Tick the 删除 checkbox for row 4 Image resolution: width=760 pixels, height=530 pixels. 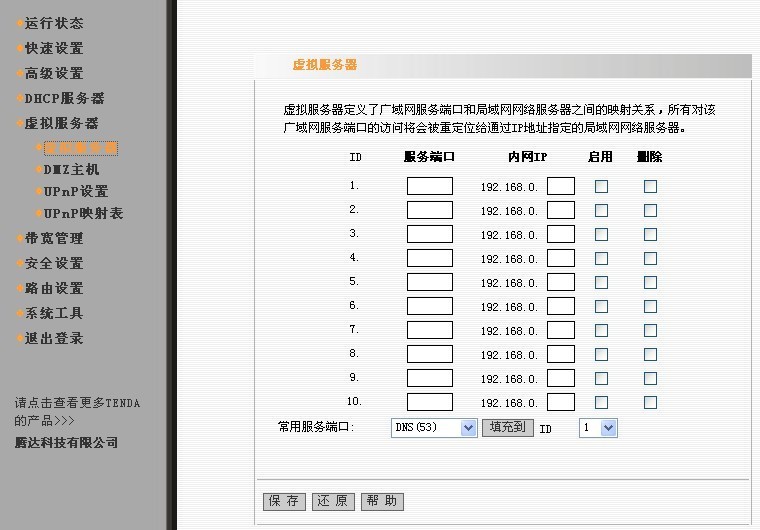pyautogui.click(x=650, y=258)
